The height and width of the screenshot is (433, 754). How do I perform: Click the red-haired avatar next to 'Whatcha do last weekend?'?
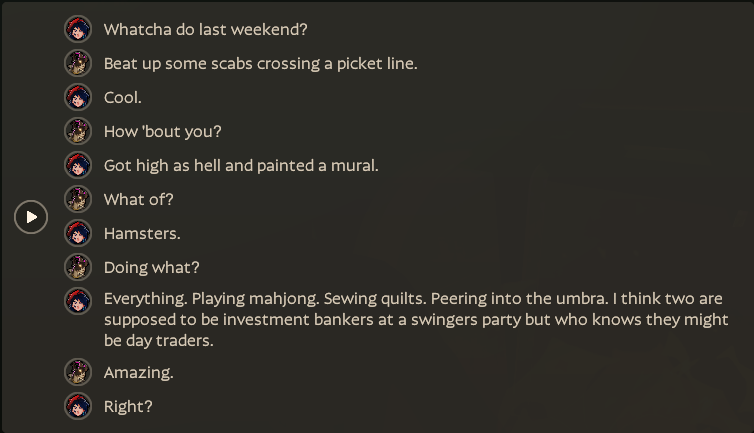78,29
